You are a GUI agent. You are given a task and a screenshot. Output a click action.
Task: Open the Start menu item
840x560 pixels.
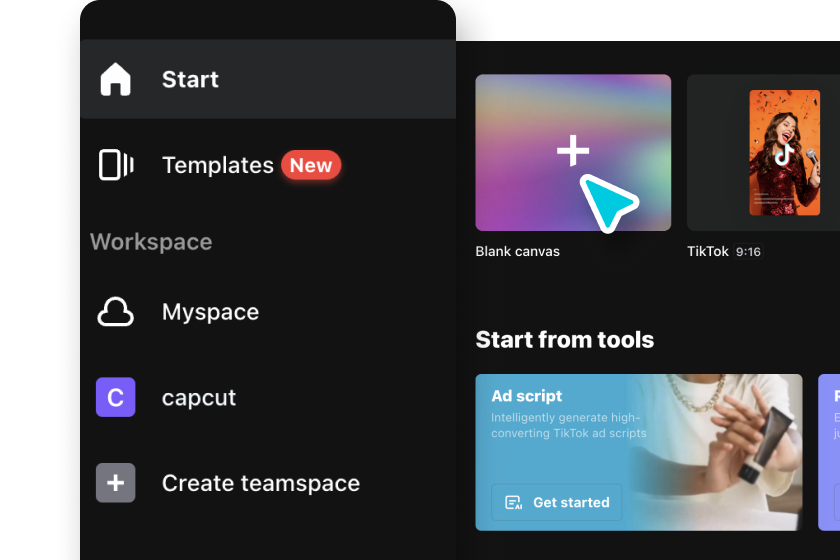tap(268, 79)
